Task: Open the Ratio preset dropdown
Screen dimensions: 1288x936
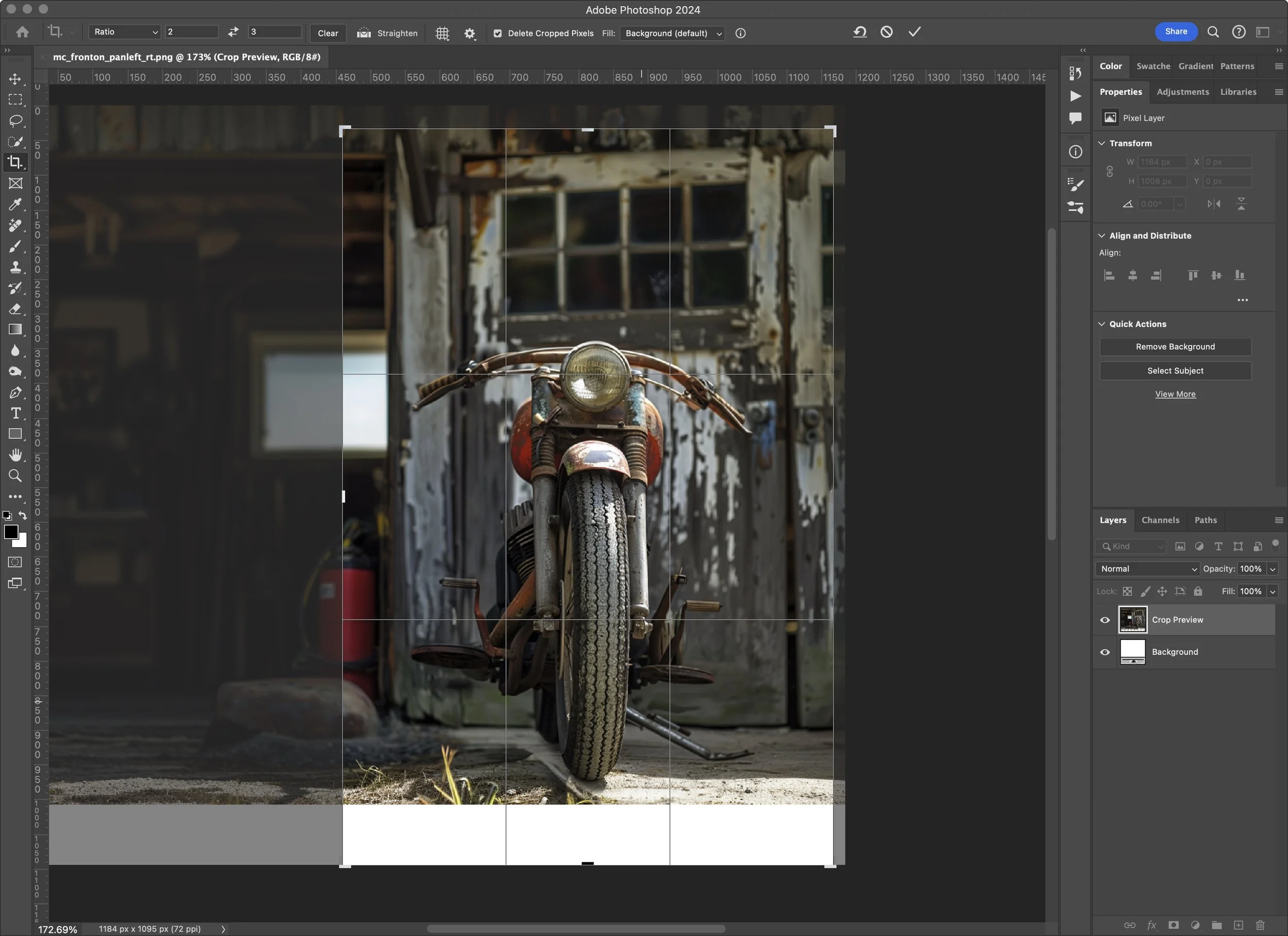Action: coord(124,32)
